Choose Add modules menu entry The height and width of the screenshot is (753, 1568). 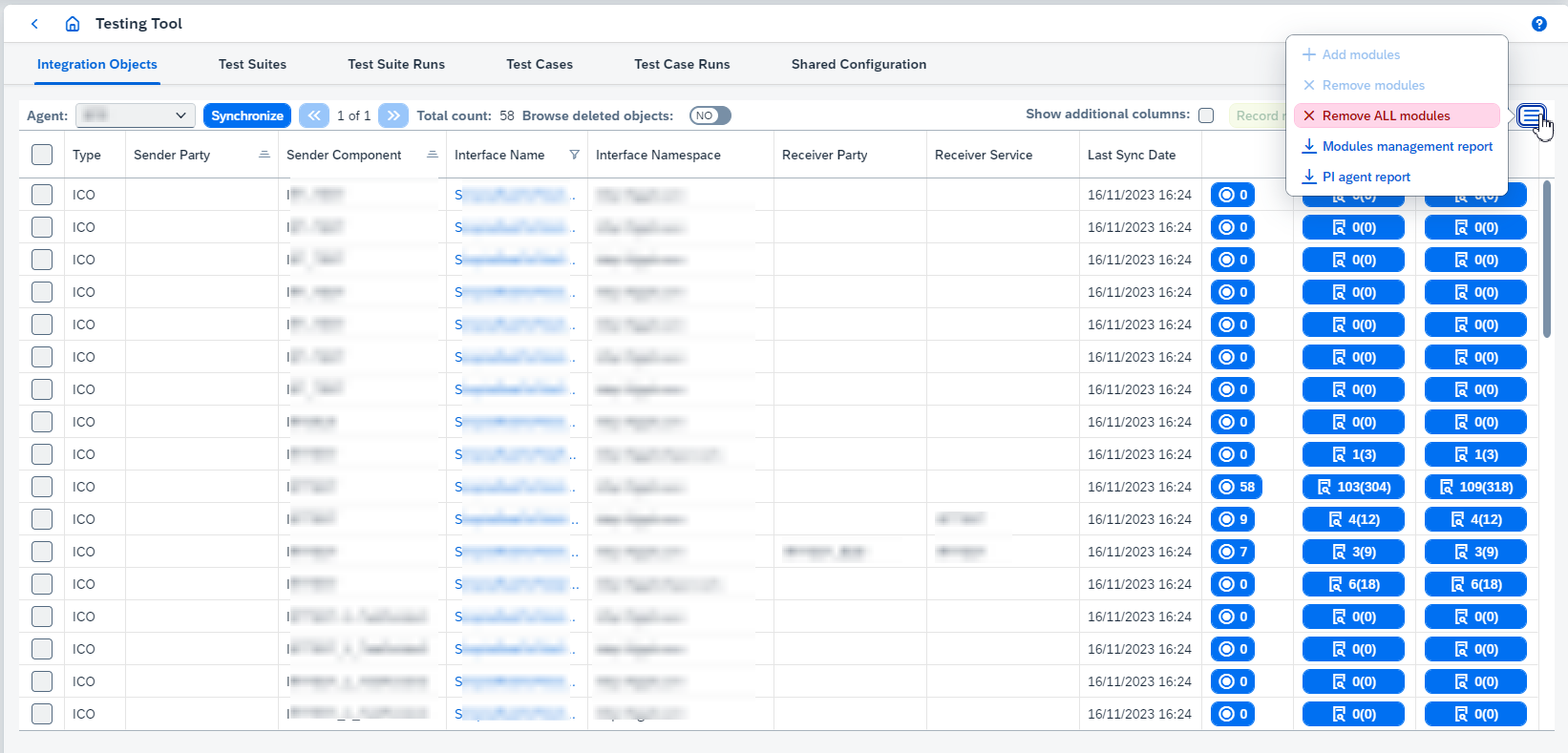pyautogui.click(x=1397, y=54)
